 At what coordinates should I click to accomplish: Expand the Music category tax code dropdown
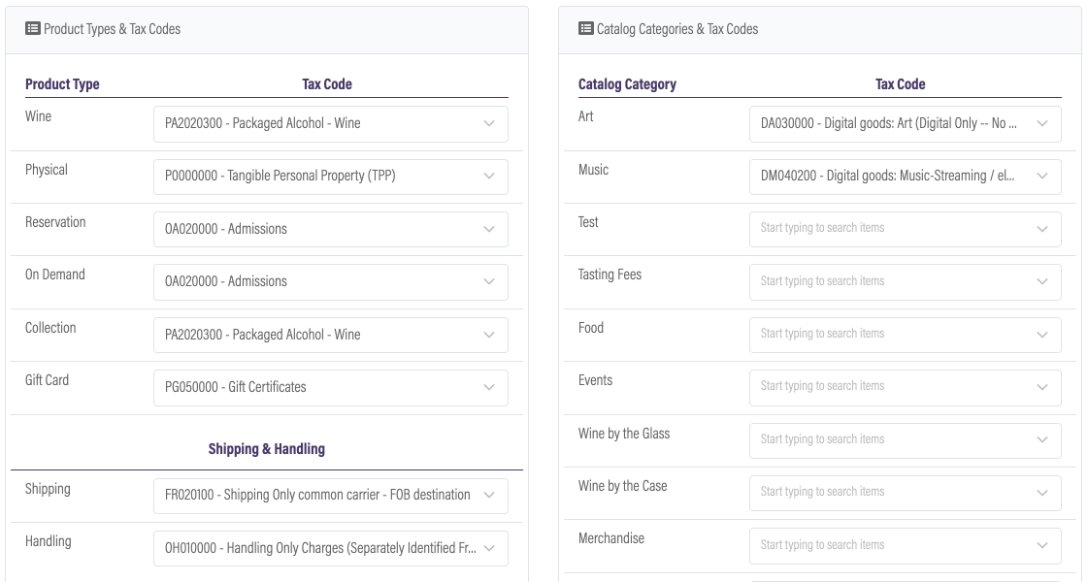[x=905, y=177]
